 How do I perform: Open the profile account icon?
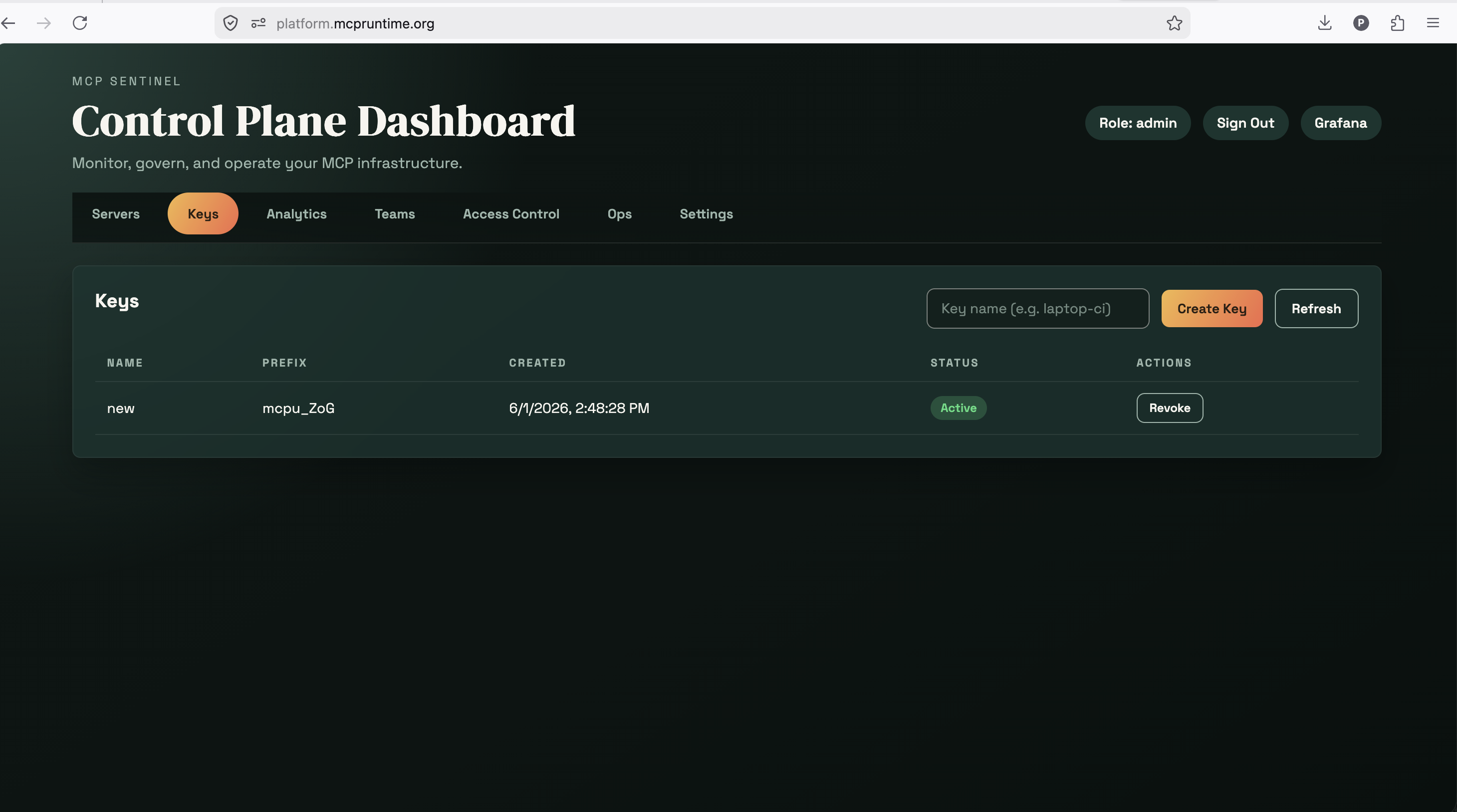[x=1361, y=23]
